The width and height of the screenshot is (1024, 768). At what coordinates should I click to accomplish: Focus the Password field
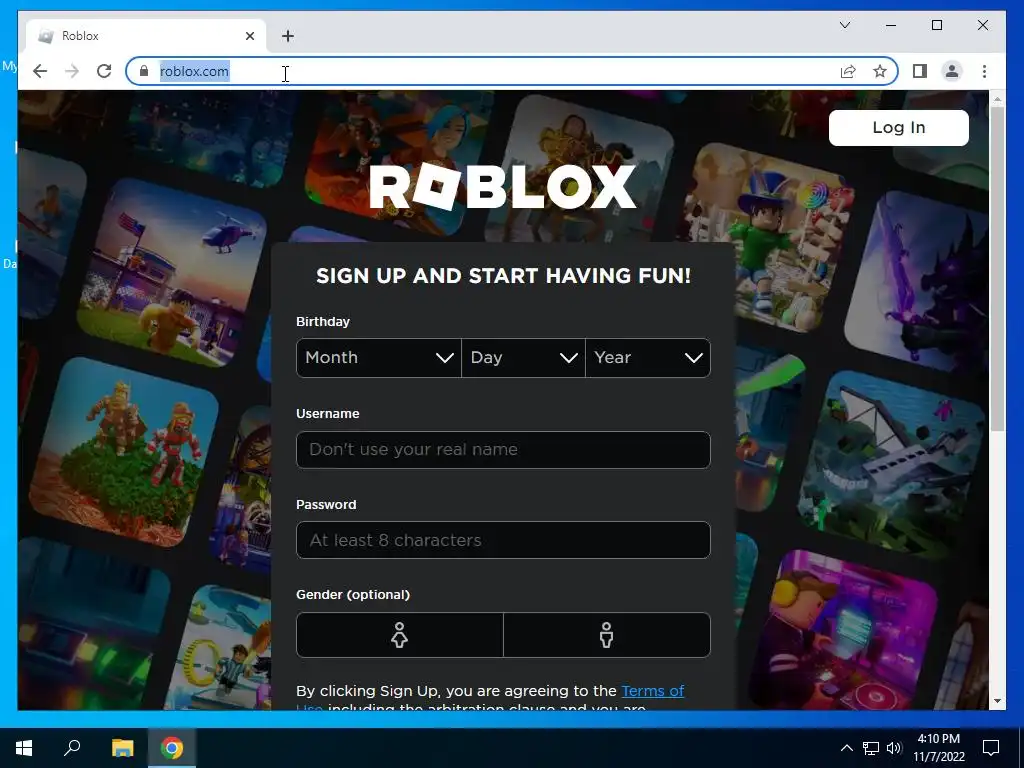coord(503,540)
